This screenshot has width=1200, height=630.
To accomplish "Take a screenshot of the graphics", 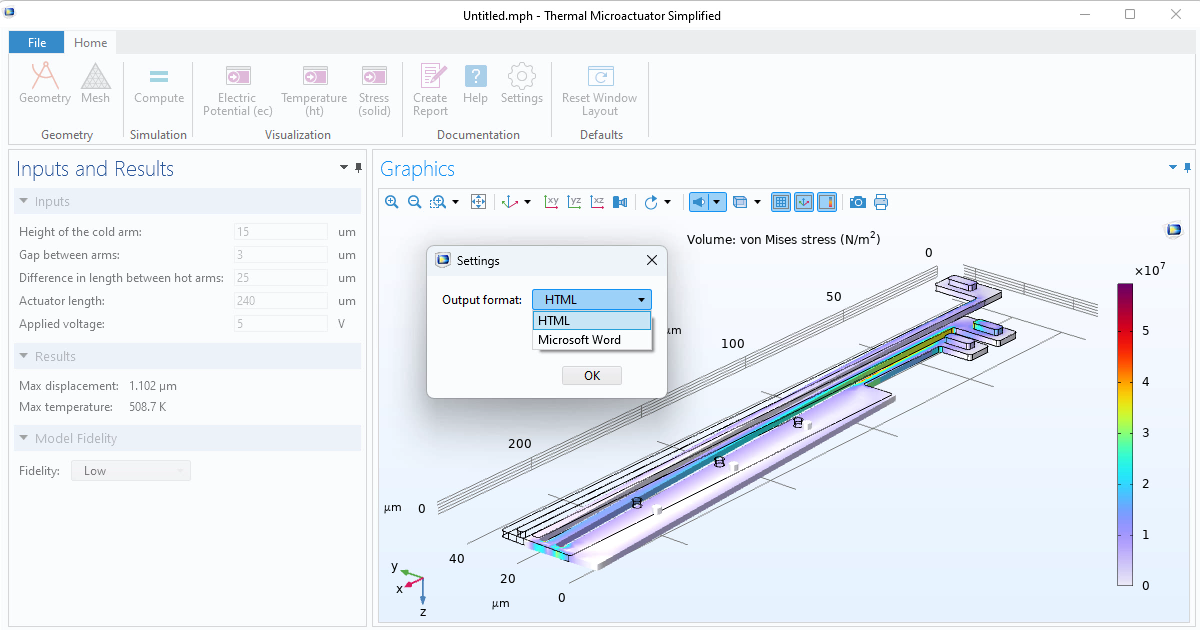I will point(857,202).
